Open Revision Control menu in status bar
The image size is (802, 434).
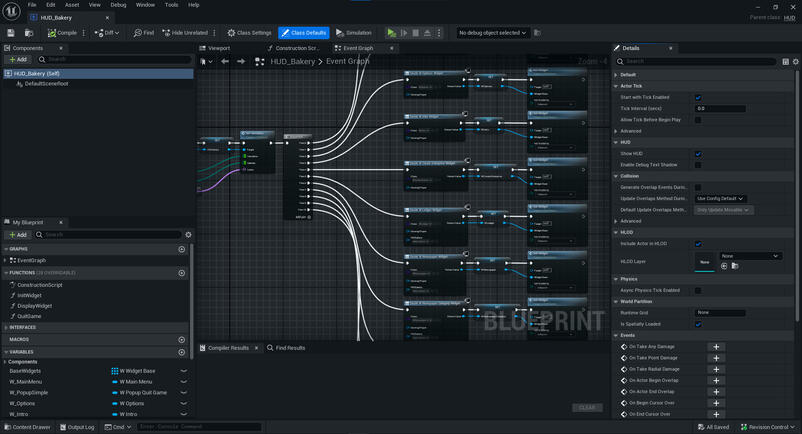click(767, 427)
